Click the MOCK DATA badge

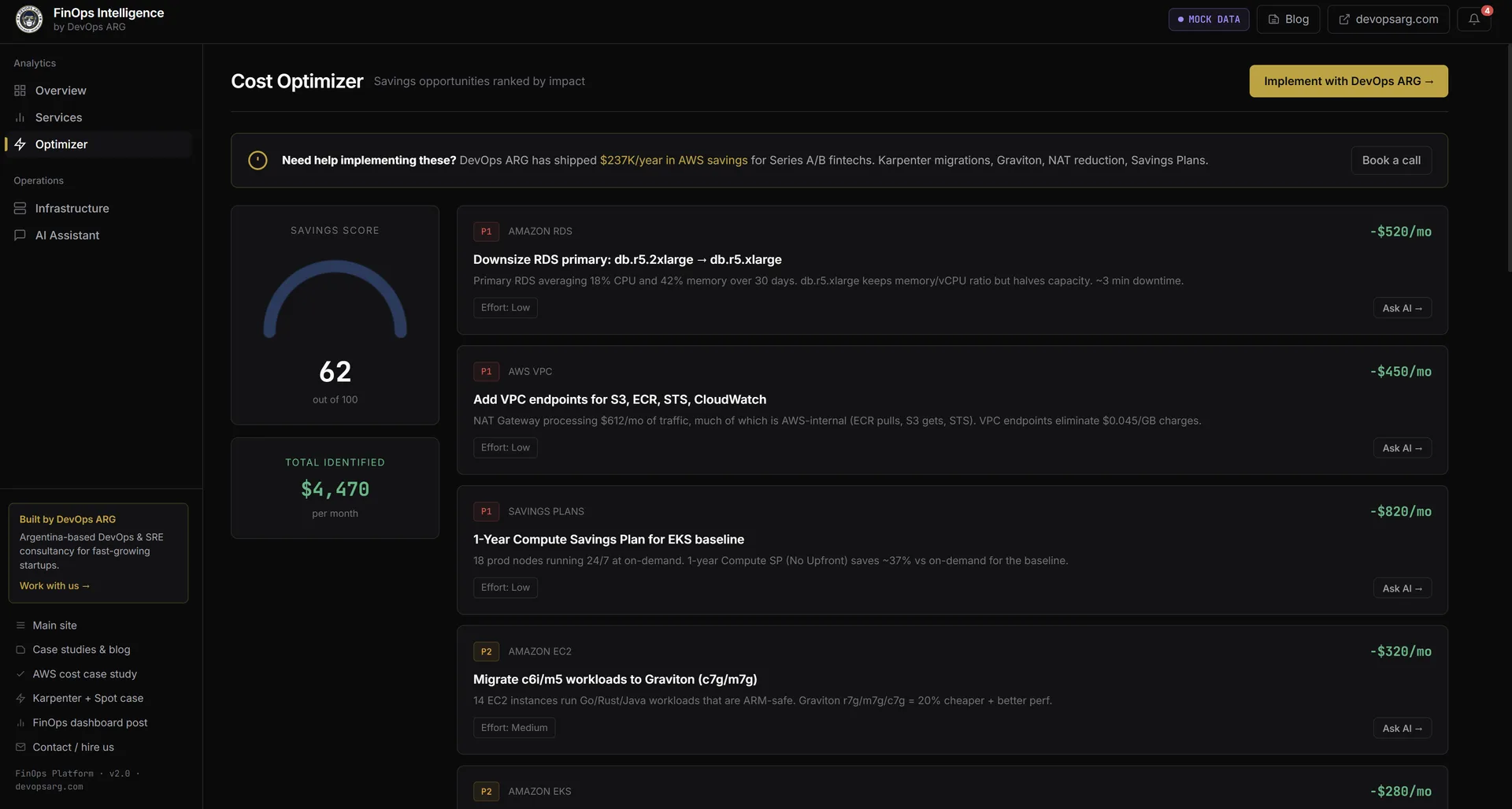pyautogui.click(x=1209, y=19)
